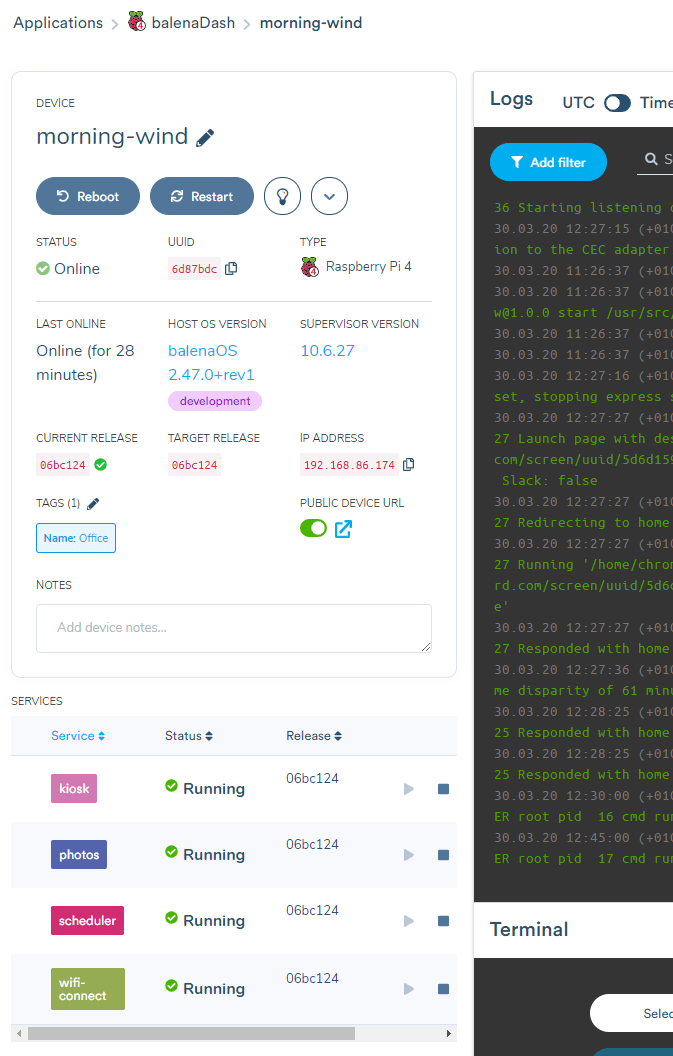Click the current release 06bc124 hash
The image size is (673, 1056).
click(63, 465)
